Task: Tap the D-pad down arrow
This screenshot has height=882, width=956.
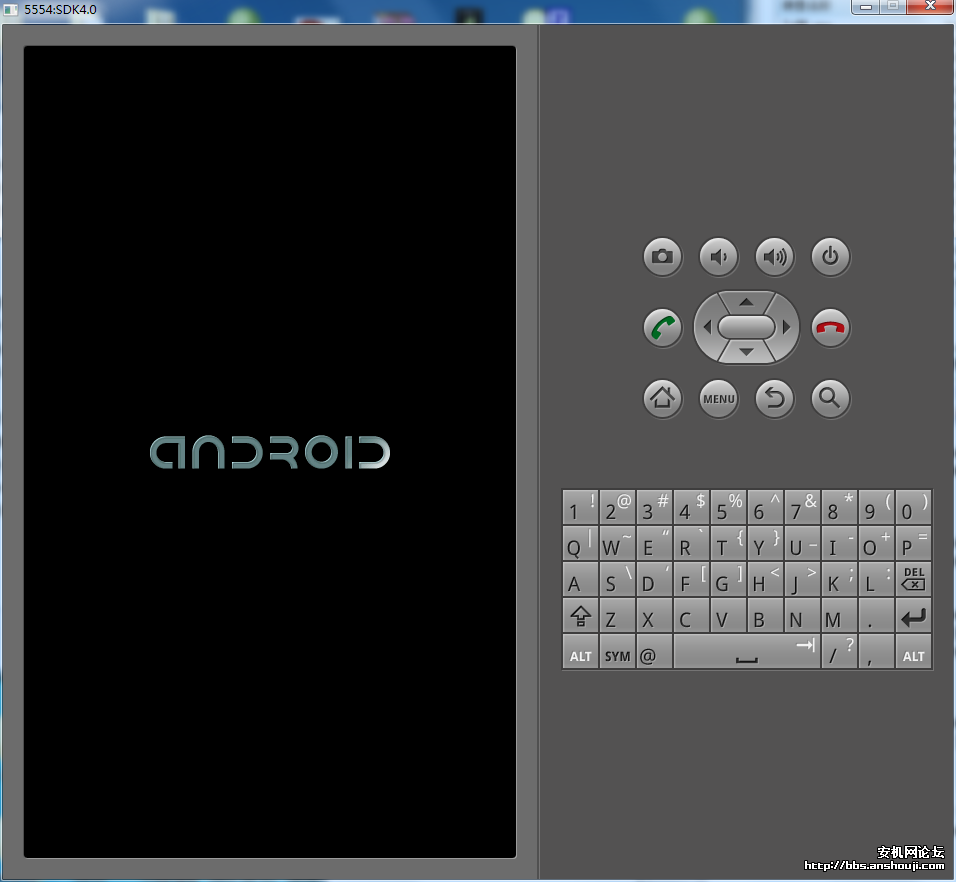Action: (x=746, y=352)
